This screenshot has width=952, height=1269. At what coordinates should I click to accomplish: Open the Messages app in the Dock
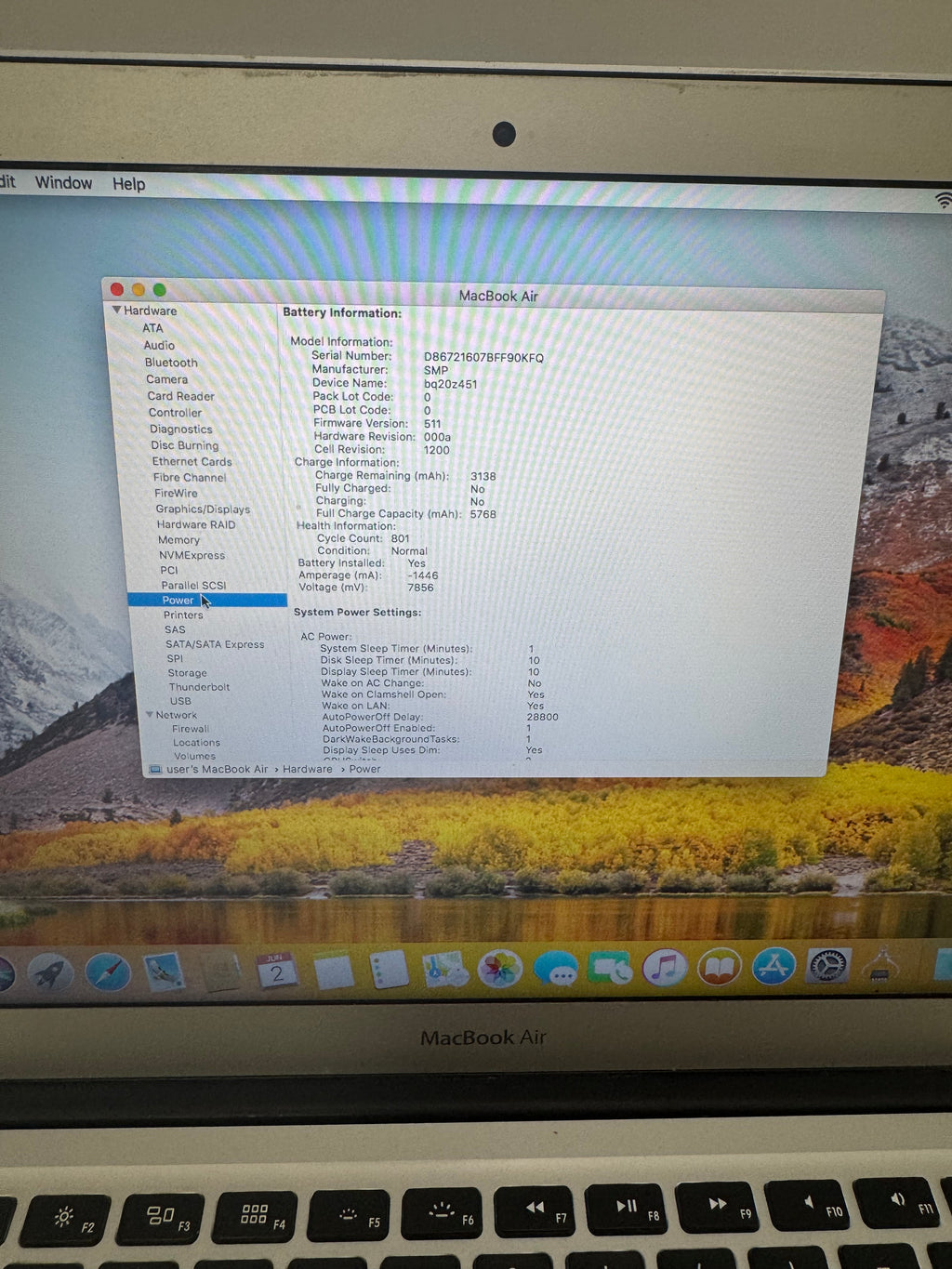tap(555, 969)
